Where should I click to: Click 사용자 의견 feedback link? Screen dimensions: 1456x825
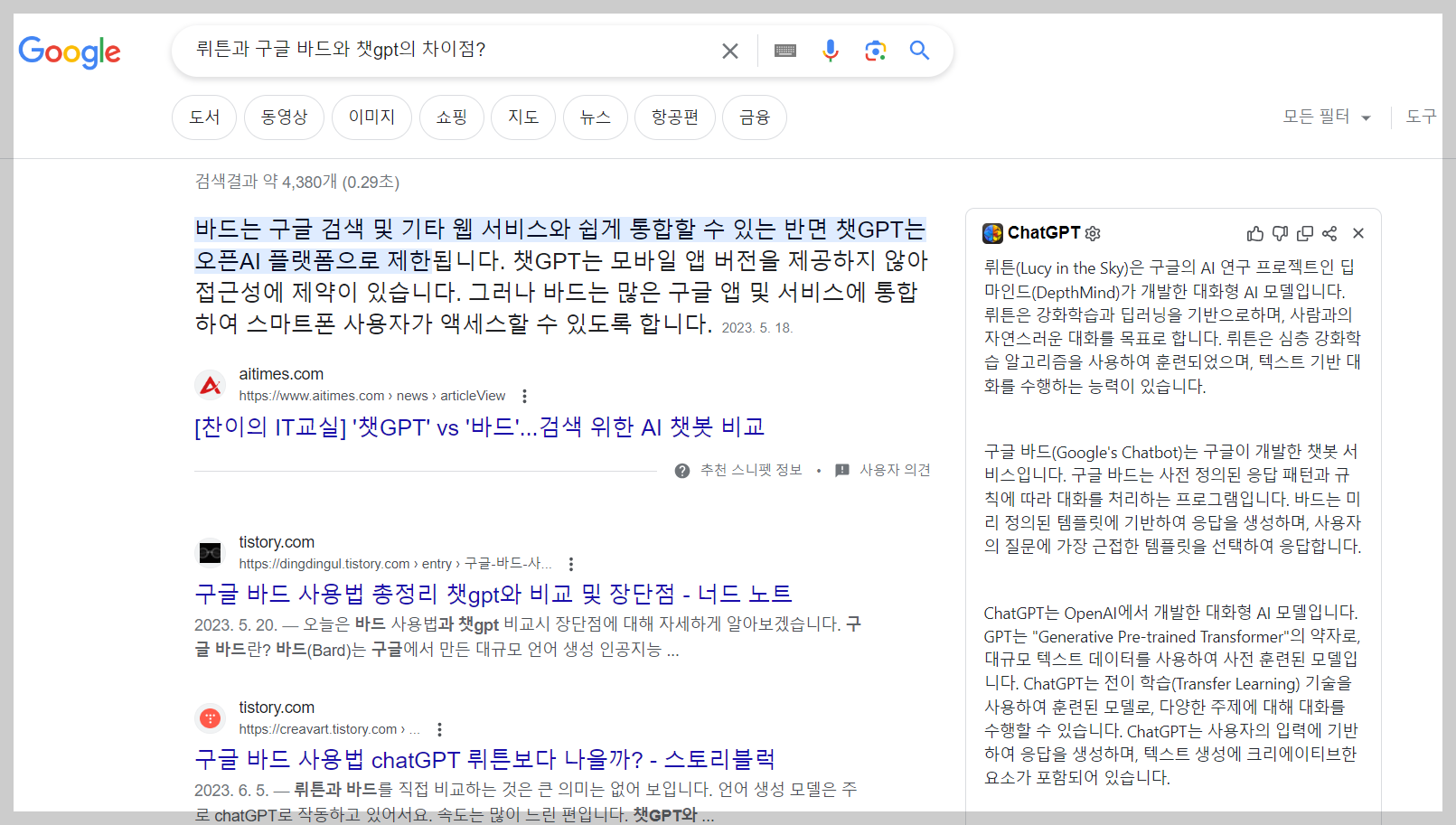[x=895, y=470]
